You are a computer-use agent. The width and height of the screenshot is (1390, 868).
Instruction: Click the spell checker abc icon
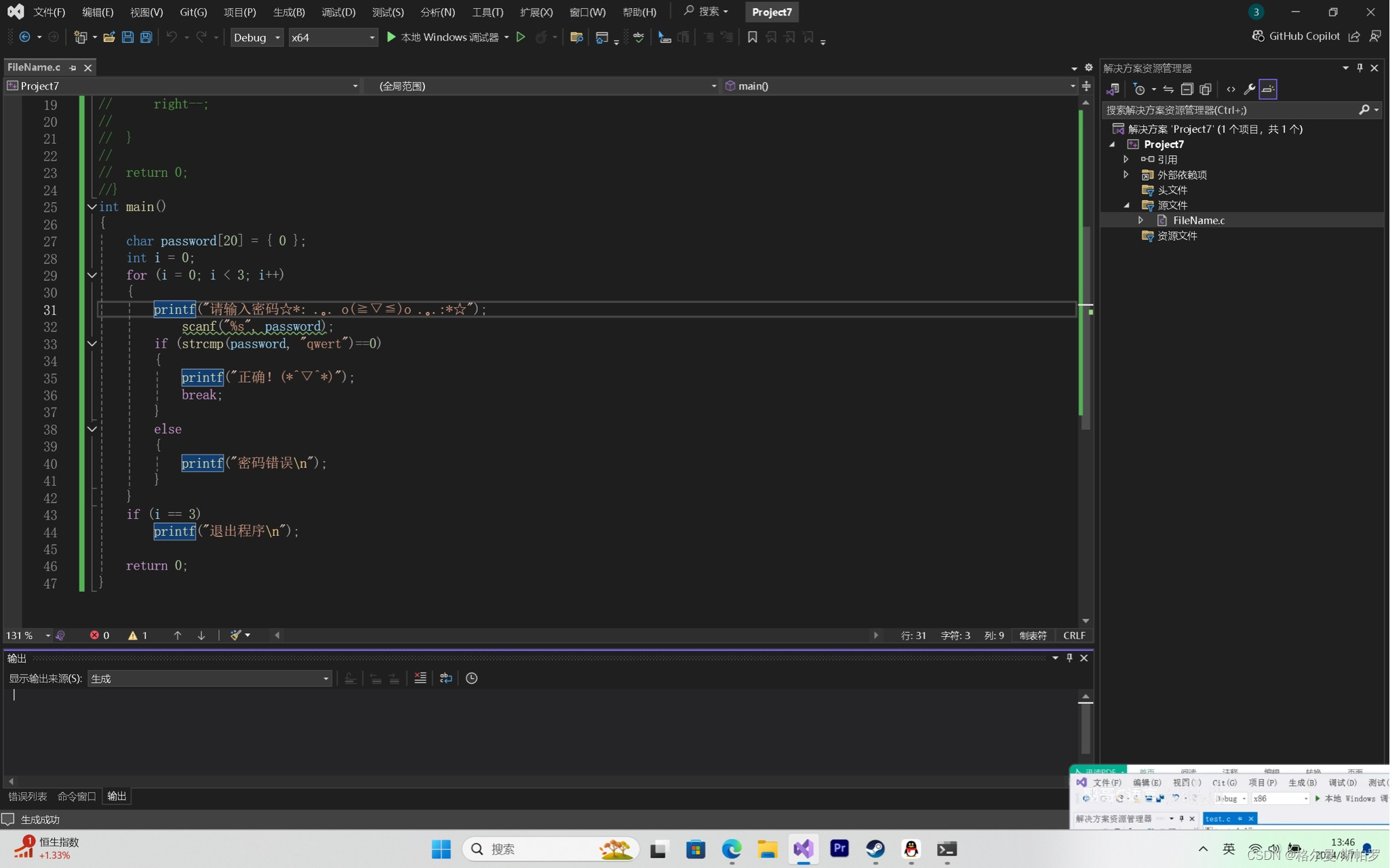638,37
